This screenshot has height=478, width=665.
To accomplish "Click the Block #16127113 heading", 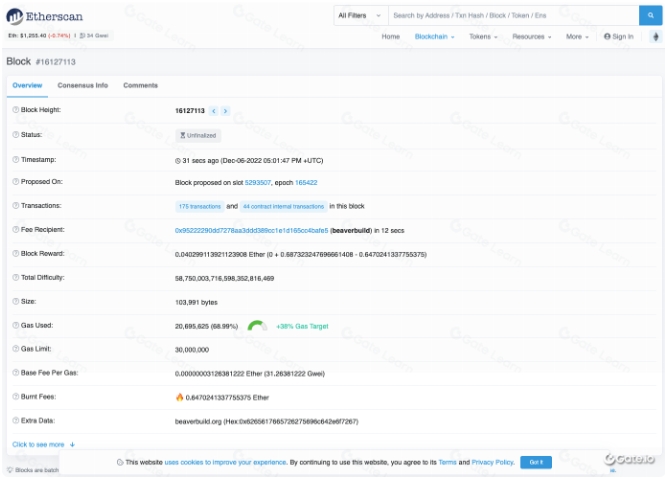I will (x=41, y=61).
